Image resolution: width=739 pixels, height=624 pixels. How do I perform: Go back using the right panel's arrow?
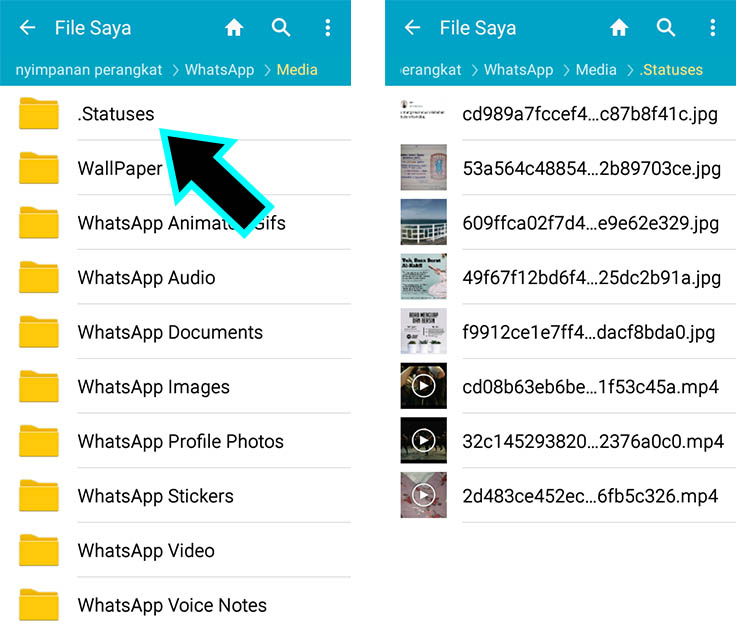[x=412, y=28]
